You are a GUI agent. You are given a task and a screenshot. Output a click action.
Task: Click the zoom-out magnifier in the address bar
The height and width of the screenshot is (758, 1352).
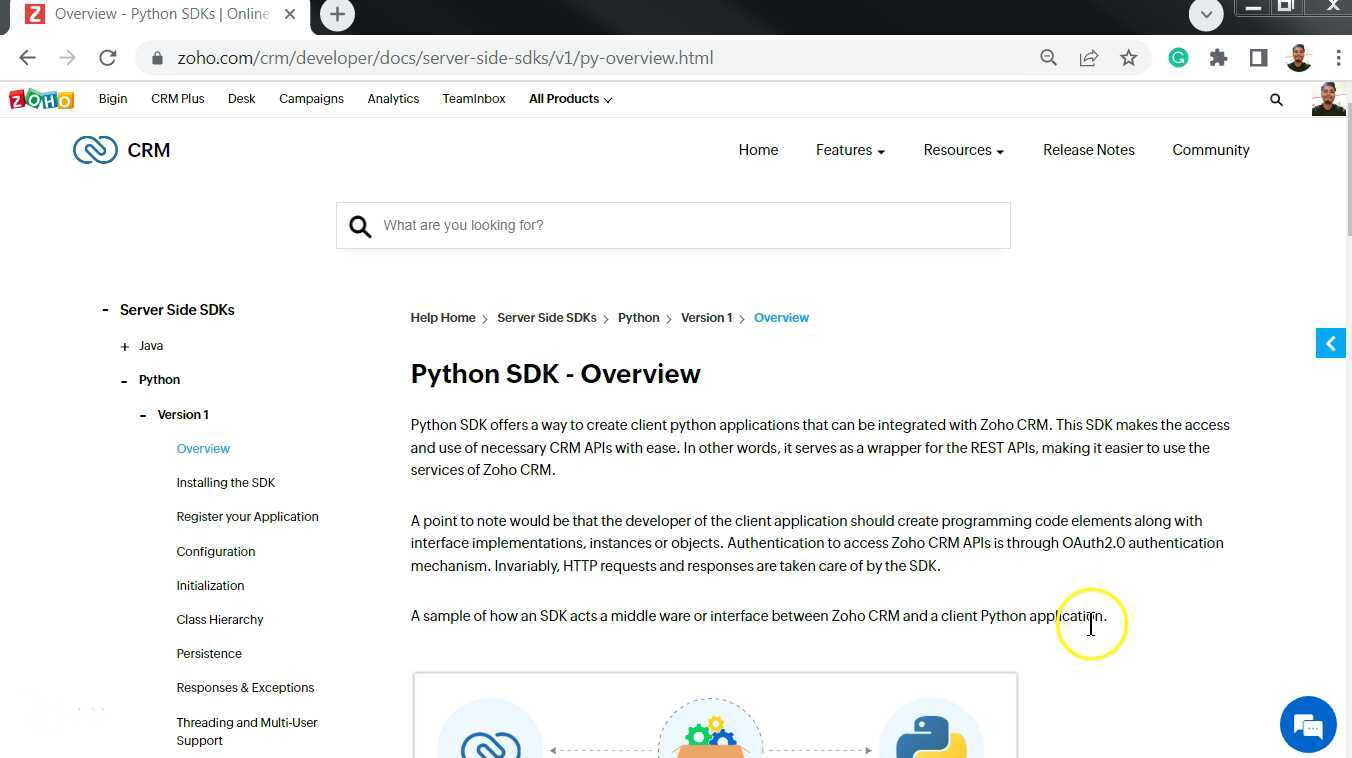1048,58
